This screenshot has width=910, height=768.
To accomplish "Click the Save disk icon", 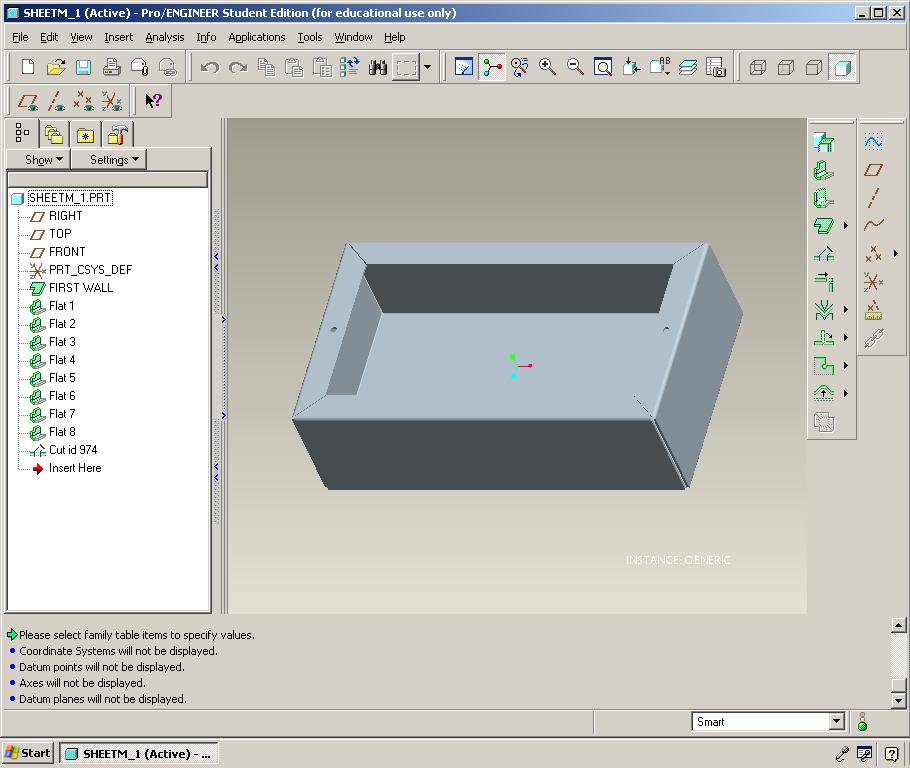I will click(x=84, y=67).
